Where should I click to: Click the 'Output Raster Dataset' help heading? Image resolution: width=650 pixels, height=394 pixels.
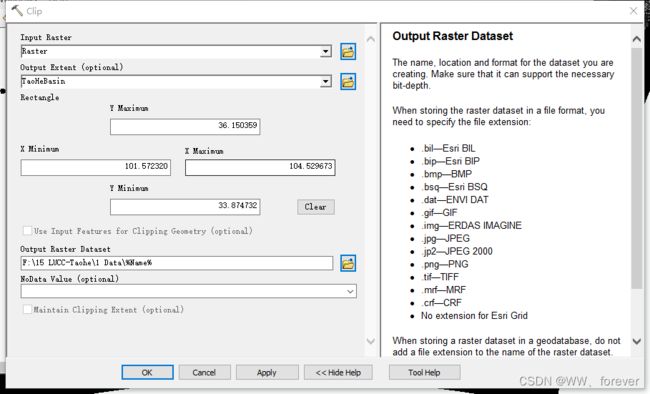click(x=452, y=36)
